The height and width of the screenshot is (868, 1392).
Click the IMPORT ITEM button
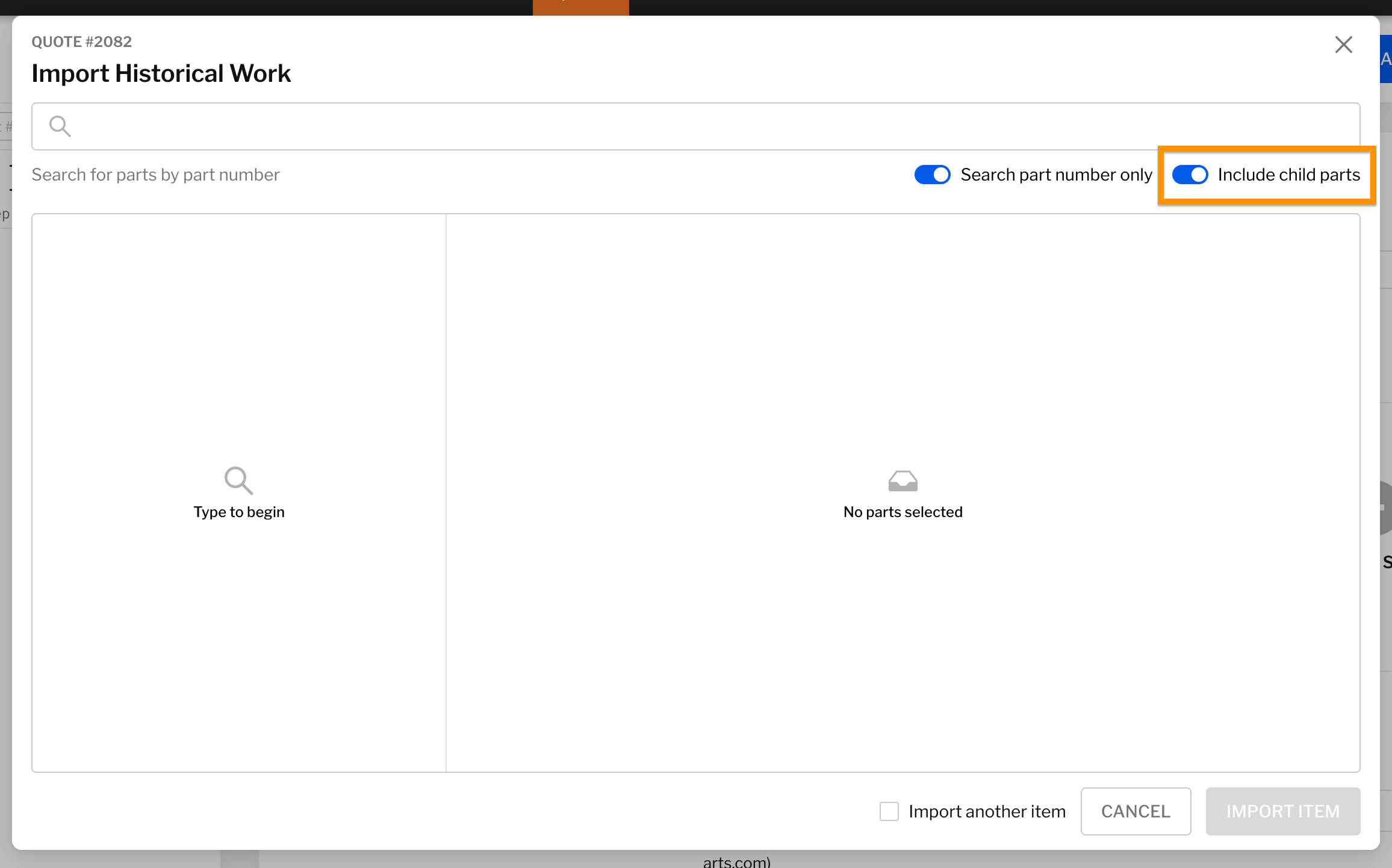(1282, 811)
